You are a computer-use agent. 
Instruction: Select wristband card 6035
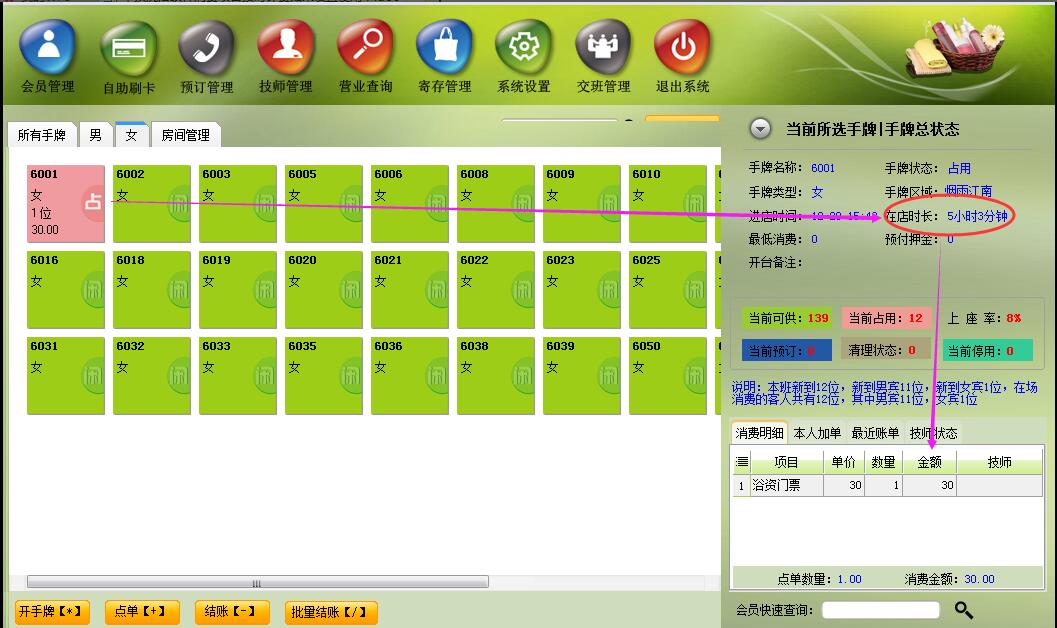(324, 376)
